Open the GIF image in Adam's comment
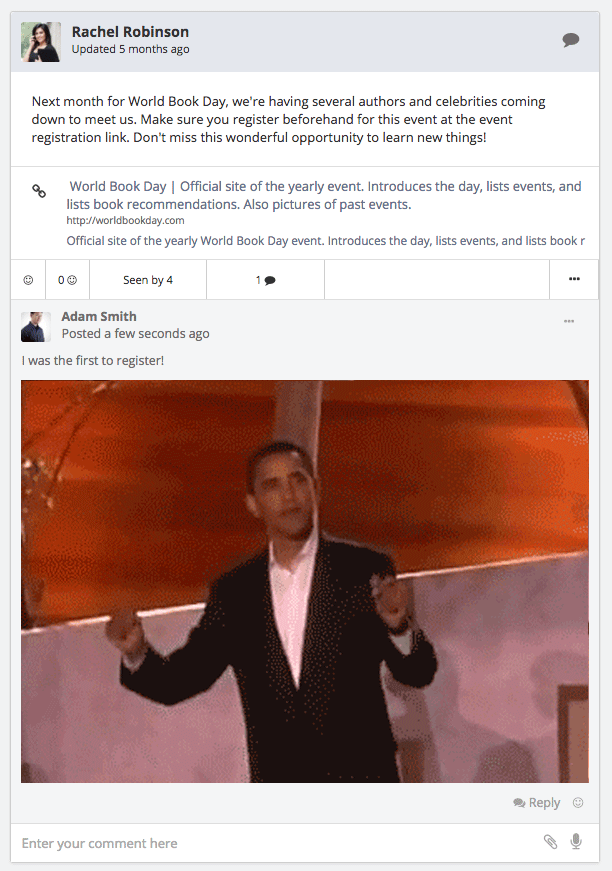Viewport: 612px width, 871px height. (x=305, y=581)
